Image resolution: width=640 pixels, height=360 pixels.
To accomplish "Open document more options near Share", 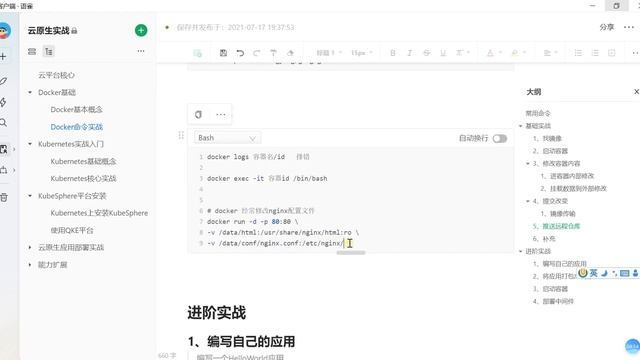I will [629, 27].
